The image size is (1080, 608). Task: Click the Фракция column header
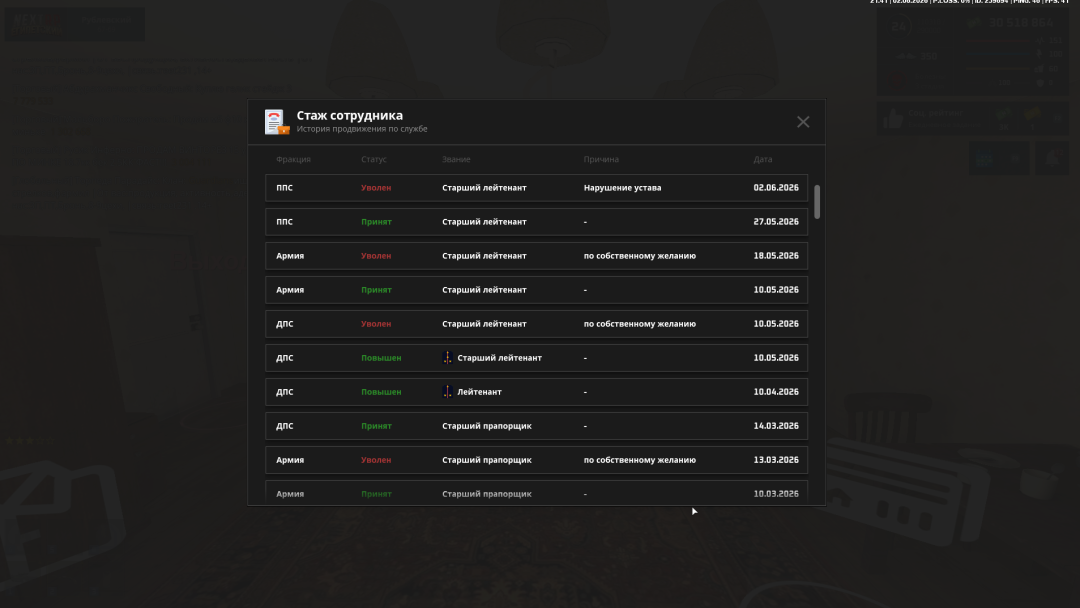293,159
